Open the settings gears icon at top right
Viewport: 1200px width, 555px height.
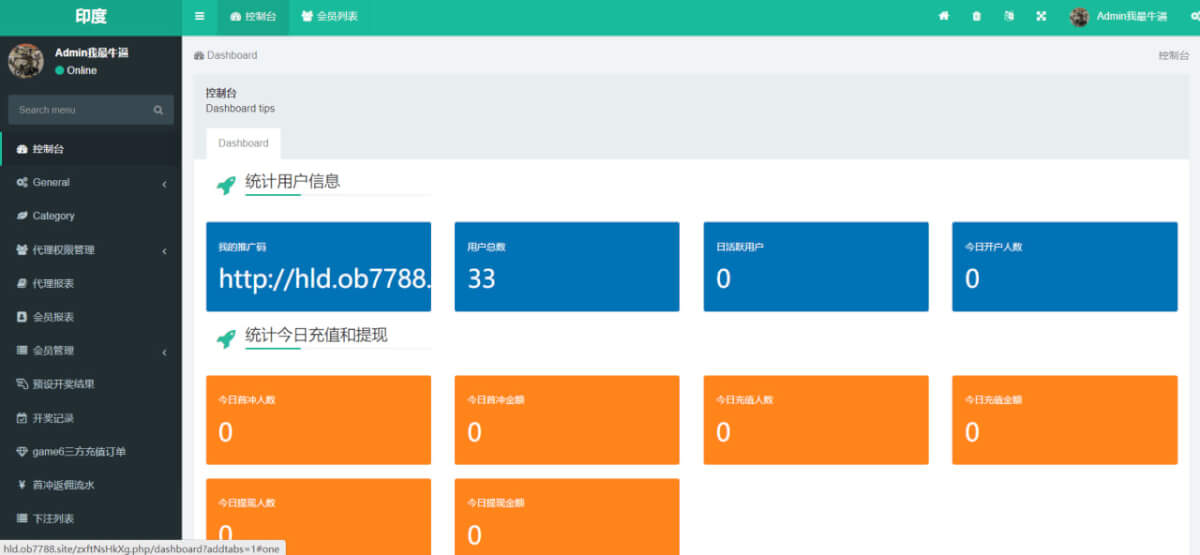pyautogui.click(x=1194, y=17)
